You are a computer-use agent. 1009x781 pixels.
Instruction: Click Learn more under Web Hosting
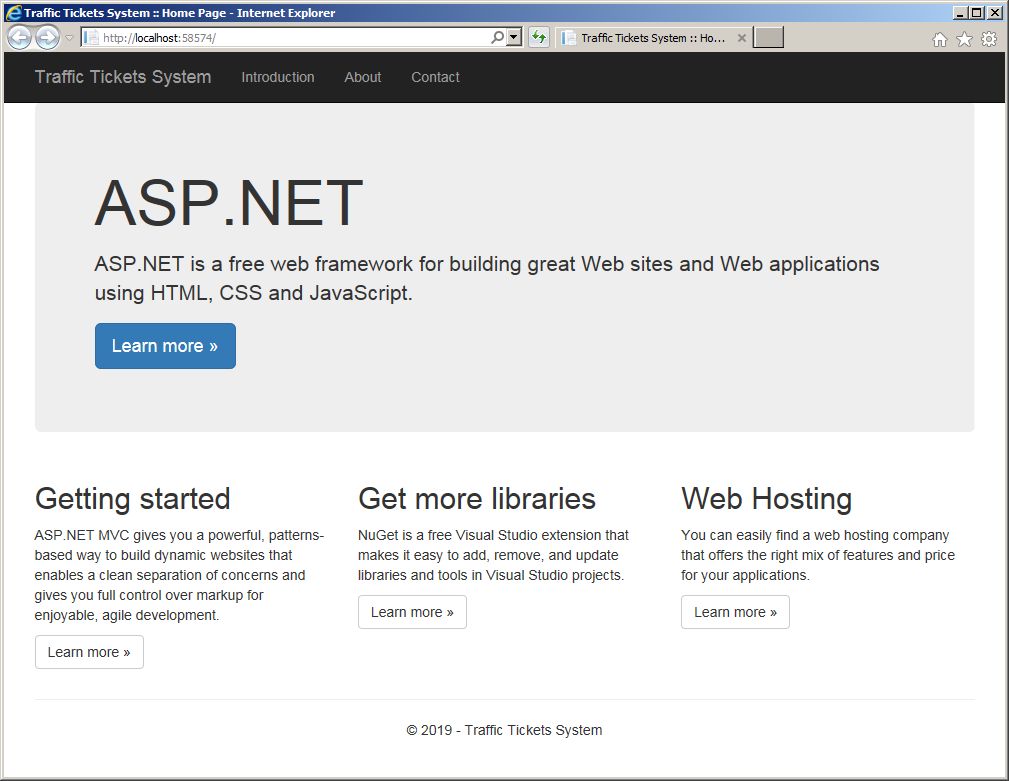(x=736, y=612)
